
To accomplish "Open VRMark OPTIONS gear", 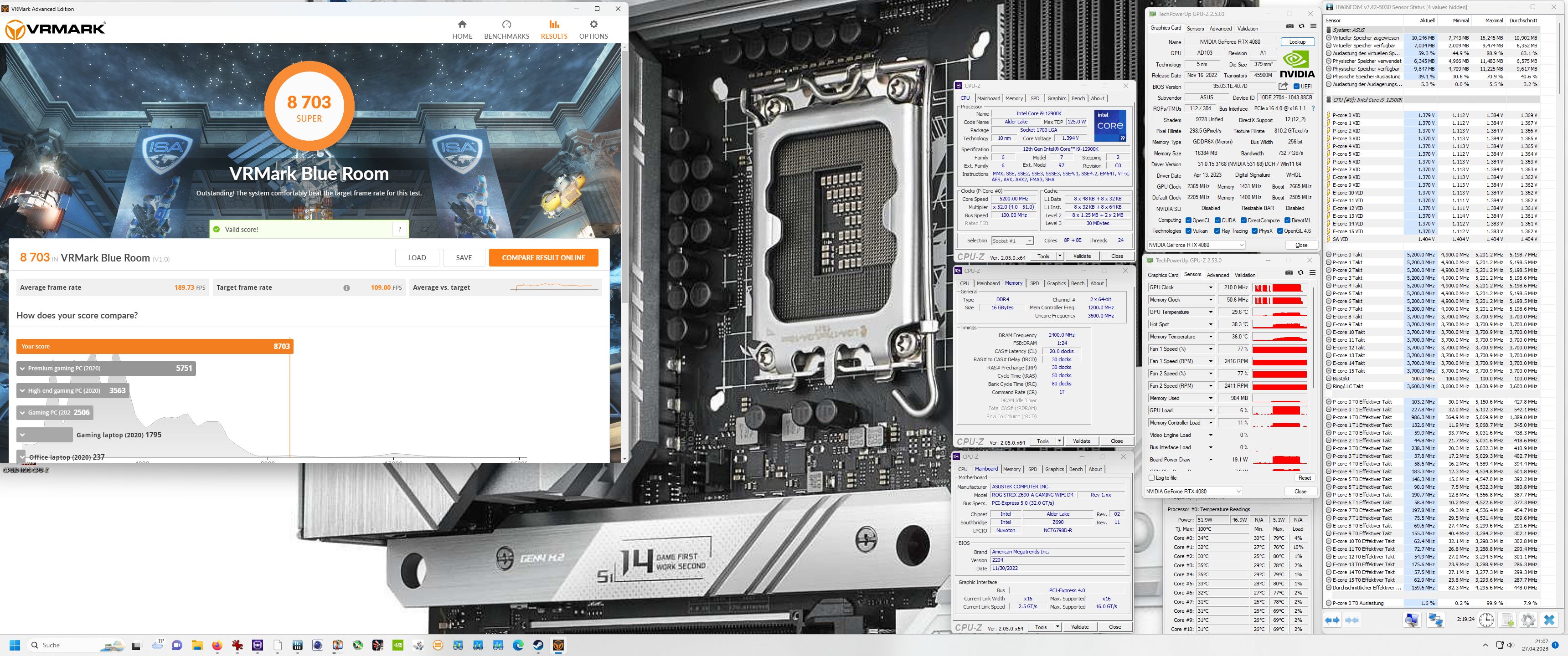I will pyautogui.click(x=593, y=29).
